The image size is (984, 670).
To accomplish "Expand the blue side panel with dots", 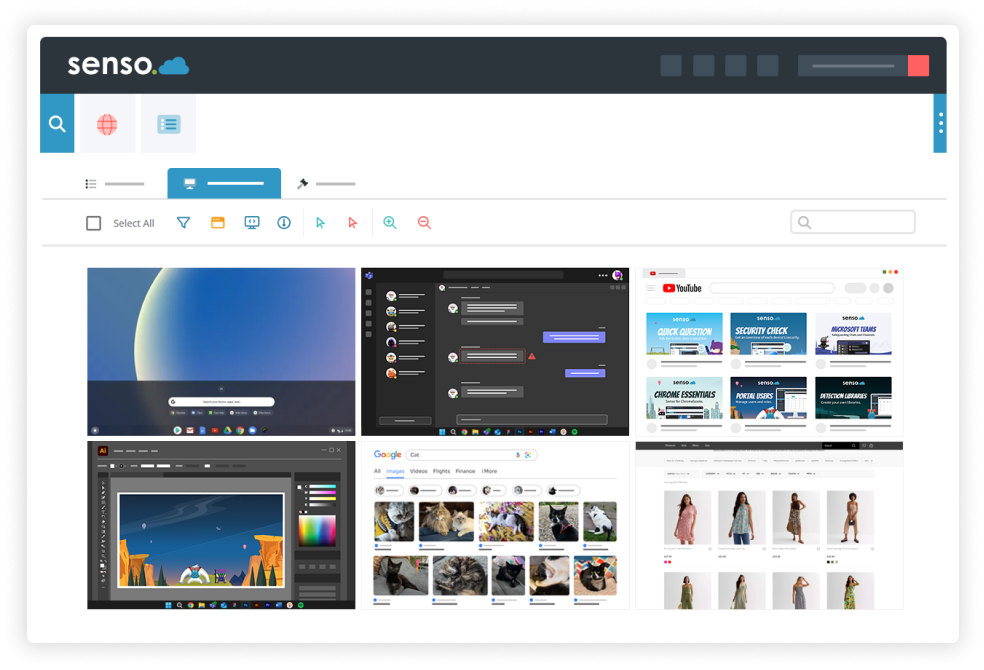I will (939, 122).
